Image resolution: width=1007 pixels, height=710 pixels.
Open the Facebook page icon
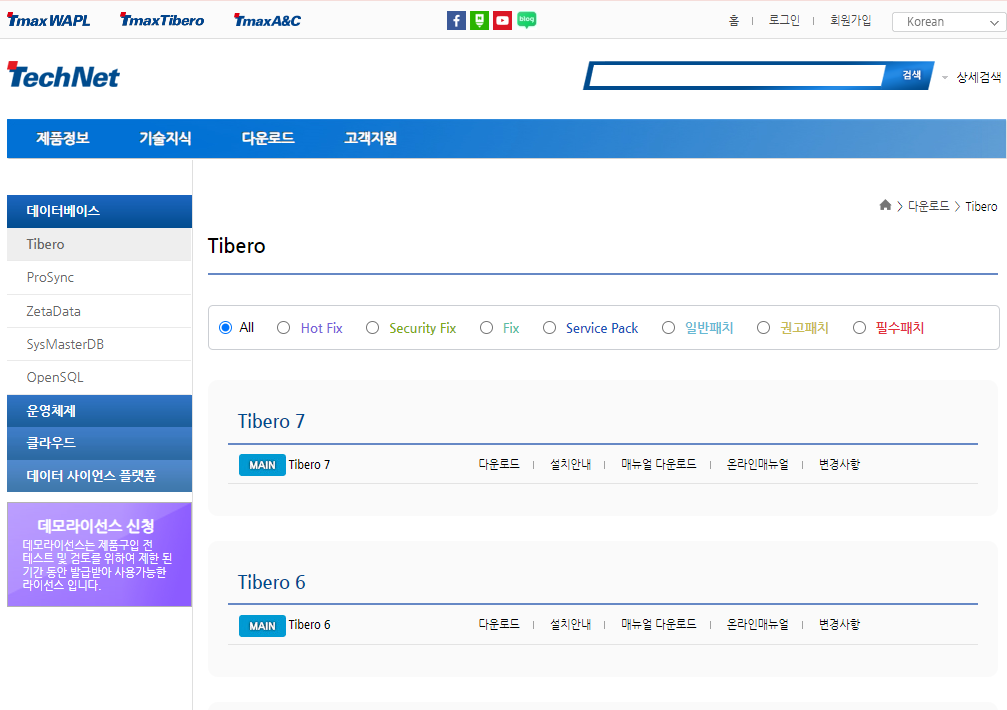456,20
